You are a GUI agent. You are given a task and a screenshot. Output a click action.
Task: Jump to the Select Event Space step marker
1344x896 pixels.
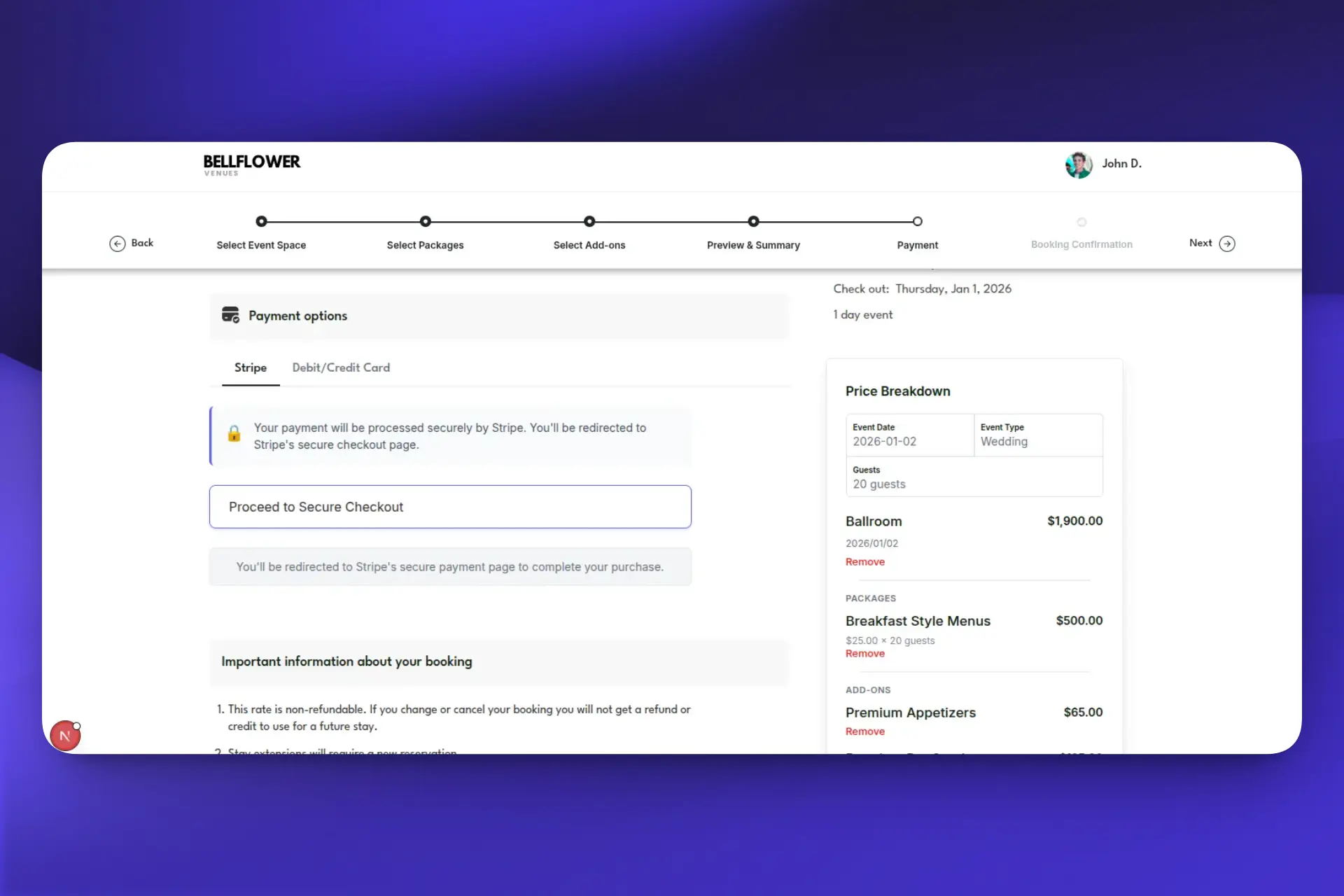pos(261,221)
